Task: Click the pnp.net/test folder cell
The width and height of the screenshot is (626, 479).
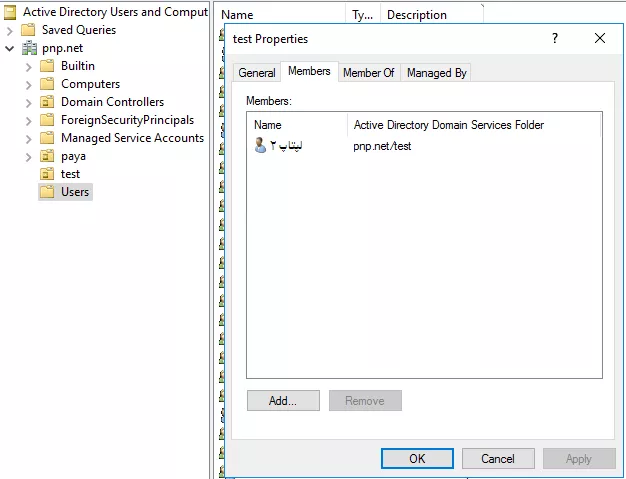Action: click(382, 146)
